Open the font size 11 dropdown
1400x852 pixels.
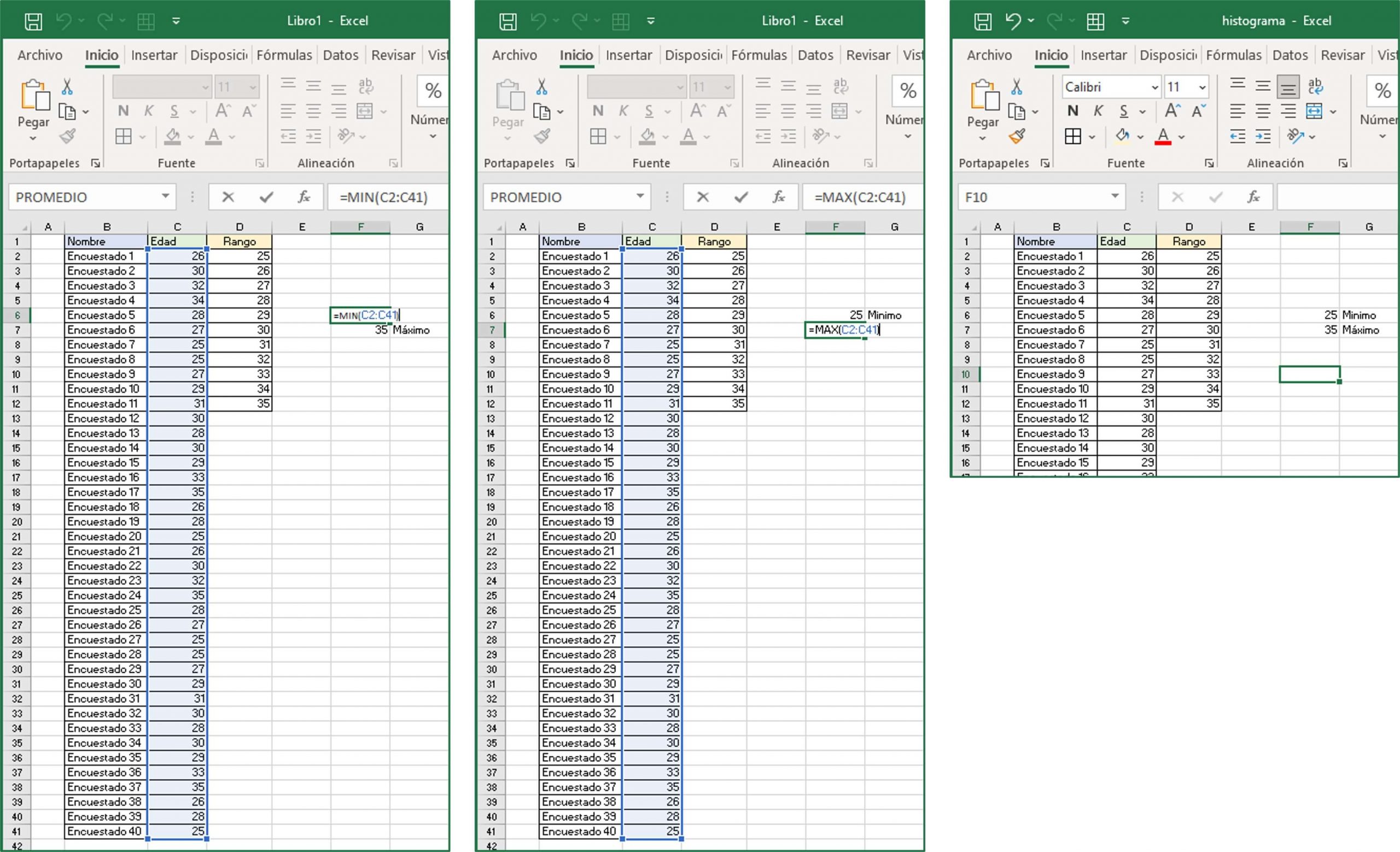point(1201,86)
